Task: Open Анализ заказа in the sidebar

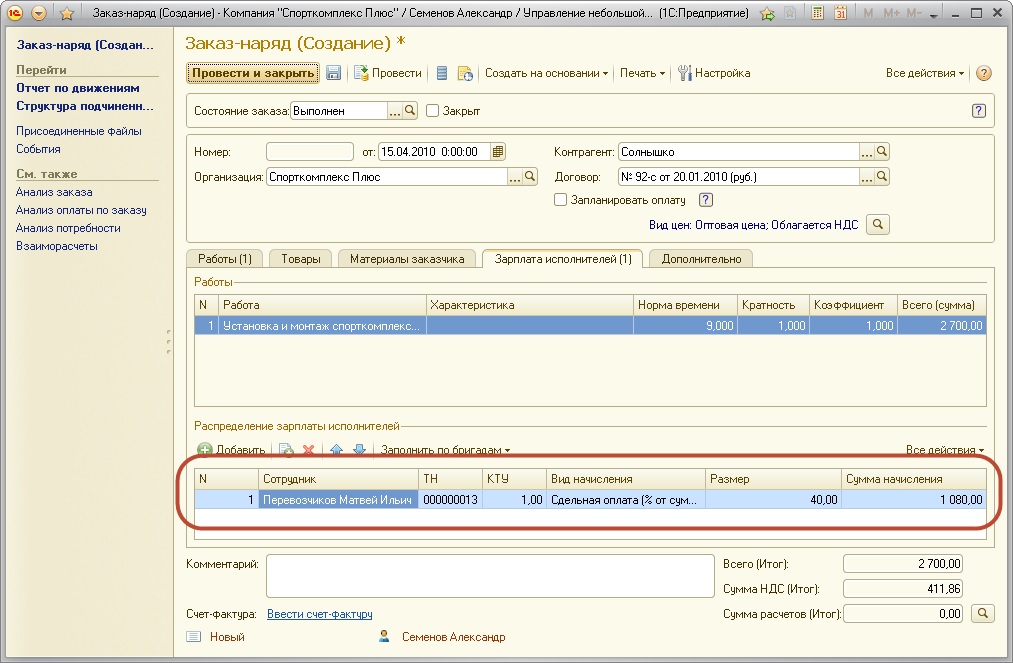Action: tap(54, 192)
